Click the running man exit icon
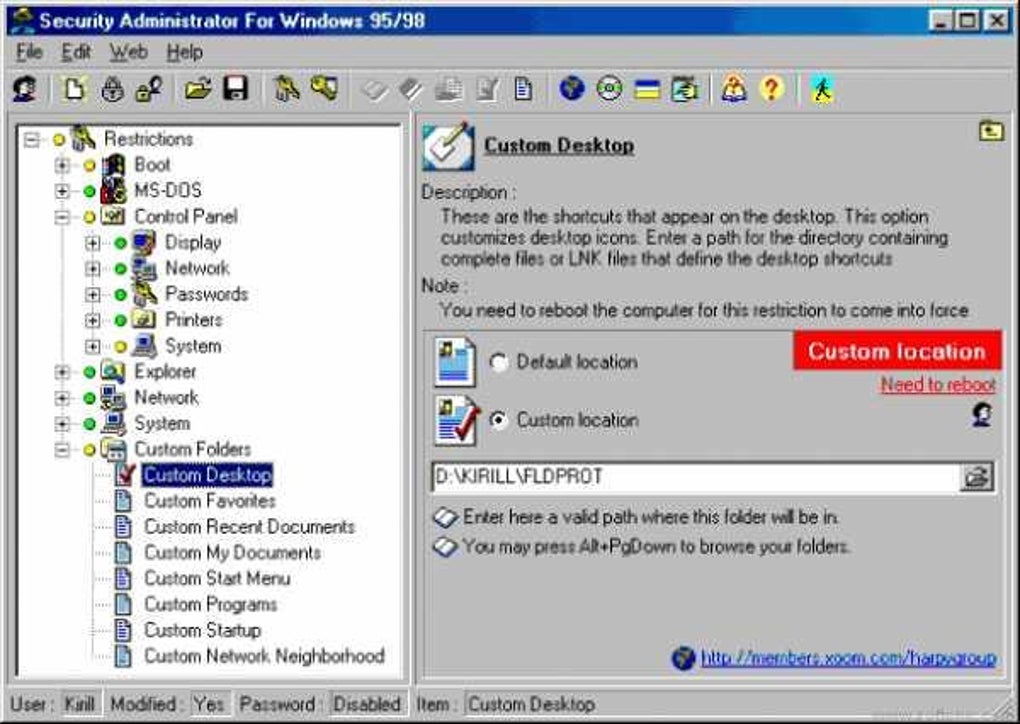Viewport: 1020px width, 724px height. (x=822, y=89)
